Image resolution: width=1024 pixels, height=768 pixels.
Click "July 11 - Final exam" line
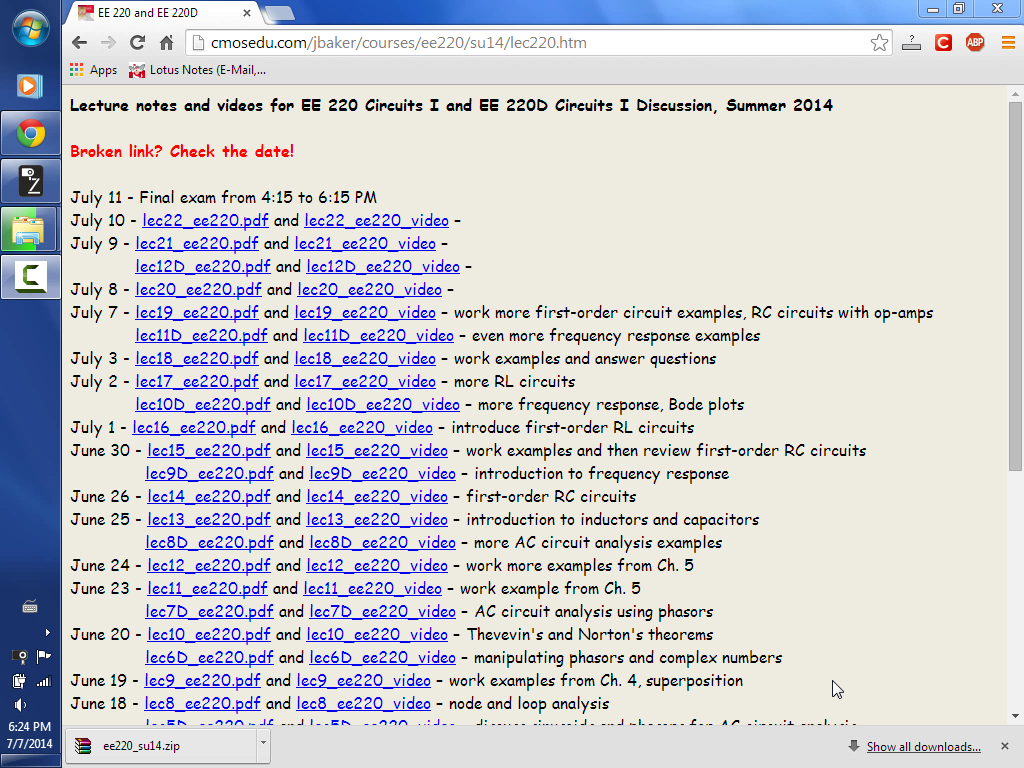(223, 197)
